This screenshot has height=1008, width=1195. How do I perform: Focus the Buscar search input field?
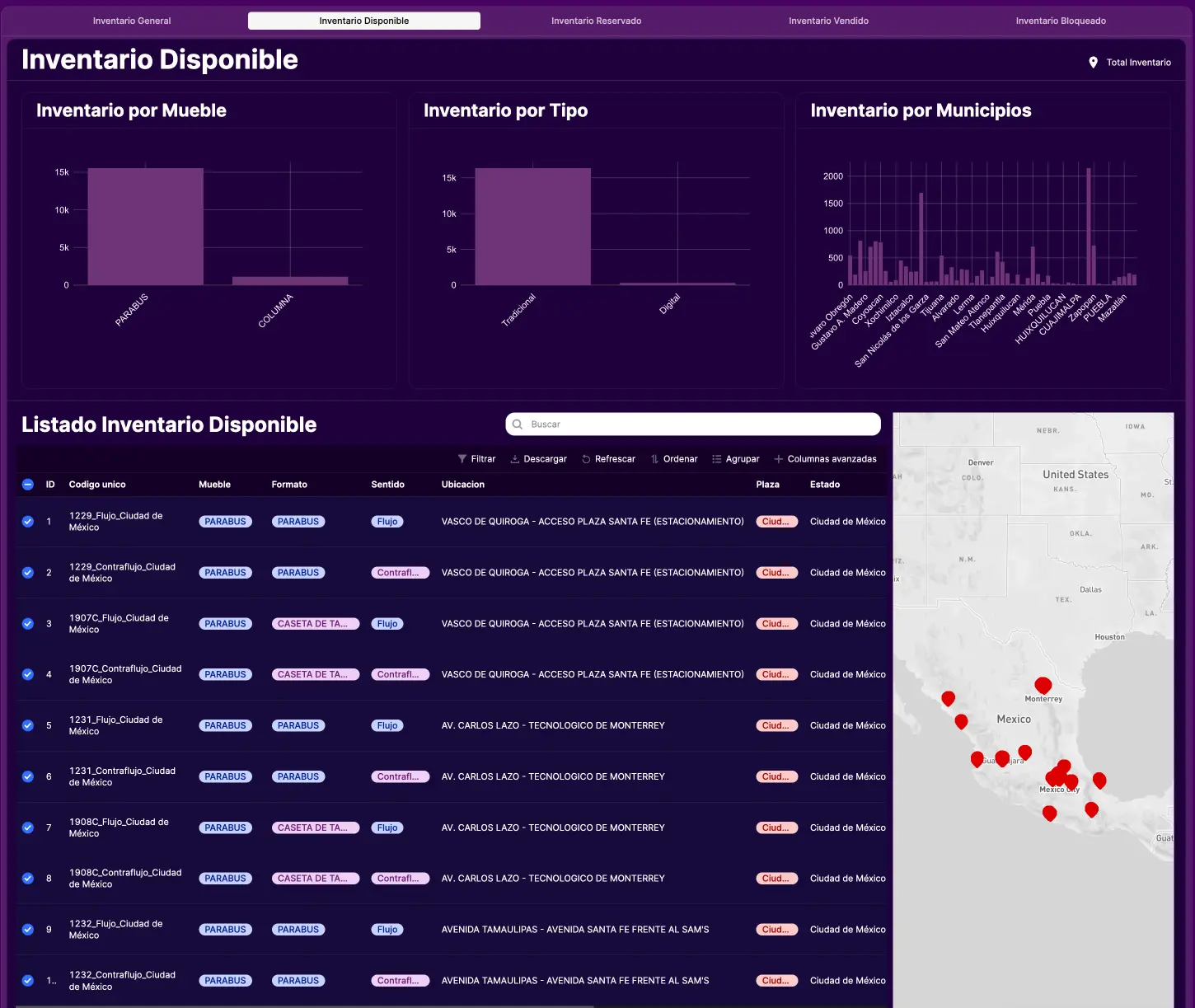(x=701, y=424)
